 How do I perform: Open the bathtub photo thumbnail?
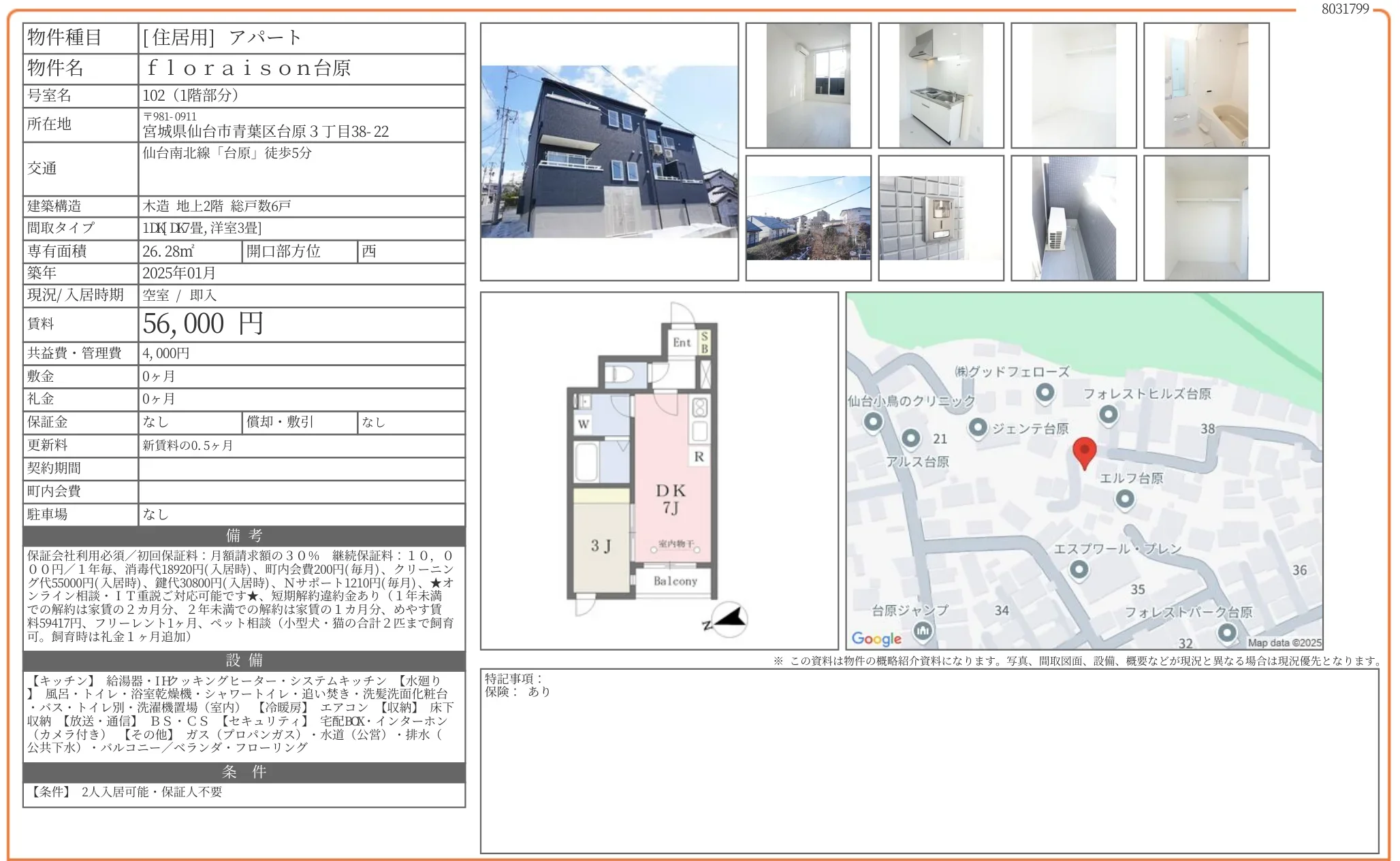coord(1208,86)
